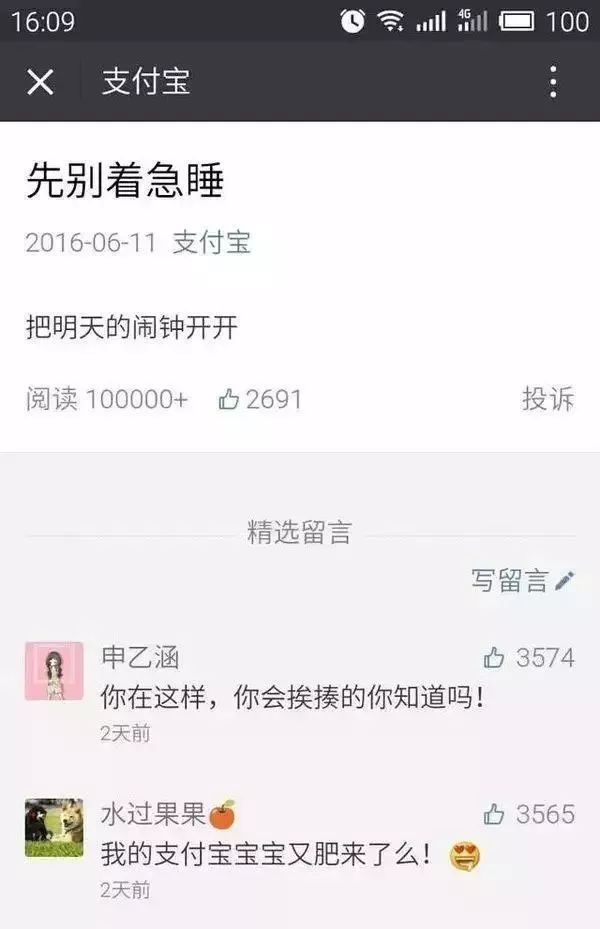
Task: Tap 投诉 to report the article
Action: (x=548, y=399)
